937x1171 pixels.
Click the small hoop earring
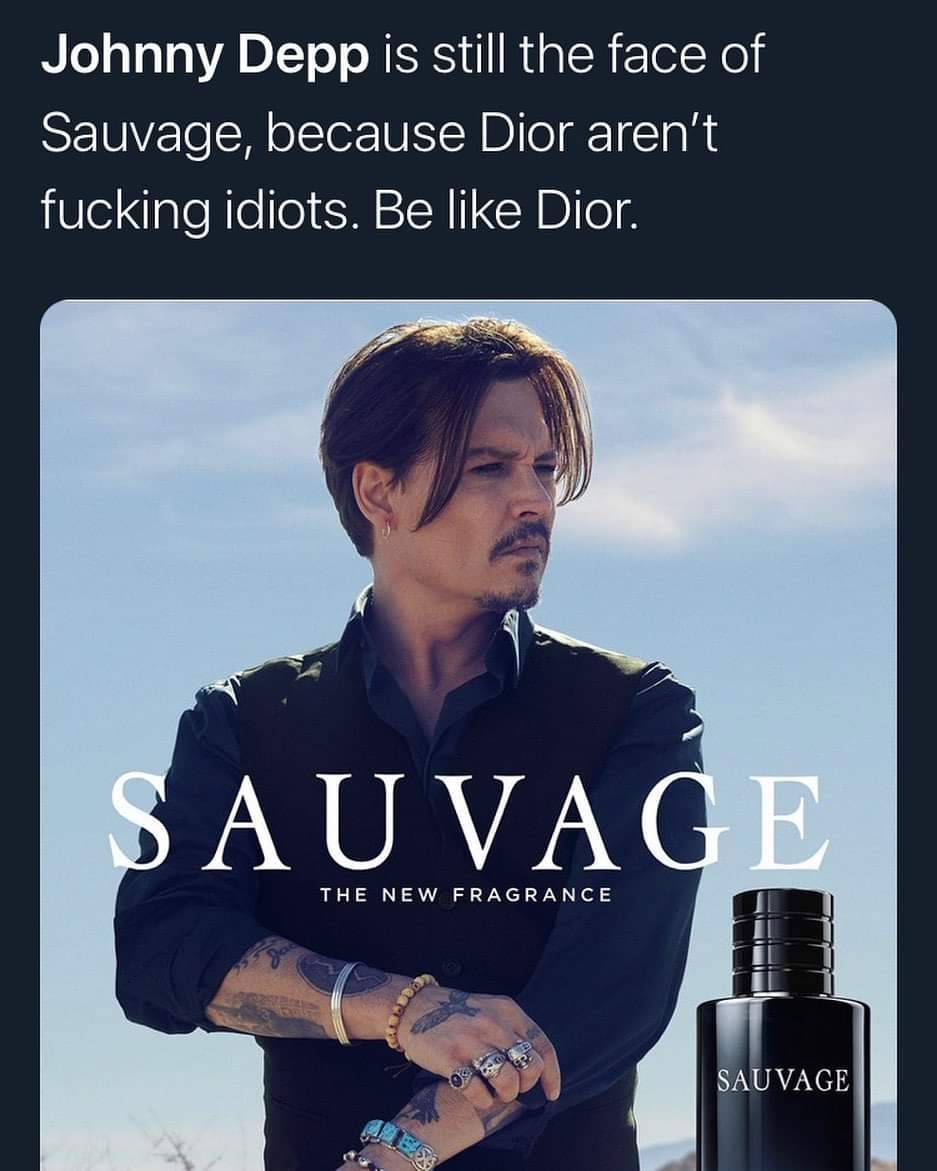385,532
